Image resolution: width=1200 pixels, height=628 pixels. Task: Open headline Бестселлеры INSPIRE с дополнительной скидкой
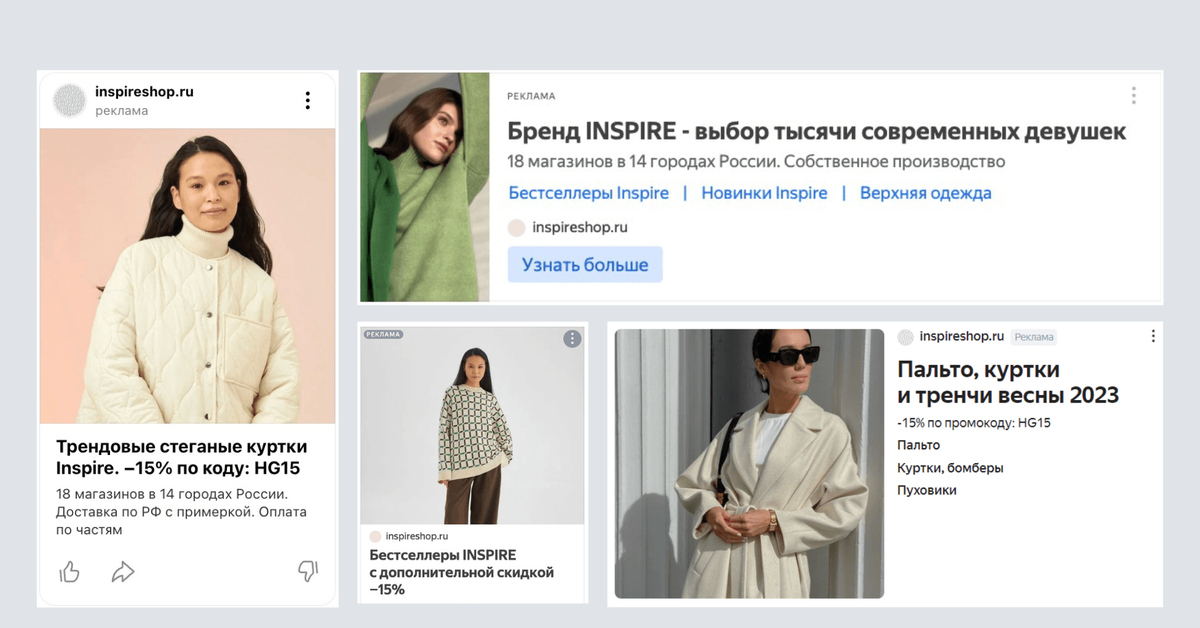click(x=461, y=572)
